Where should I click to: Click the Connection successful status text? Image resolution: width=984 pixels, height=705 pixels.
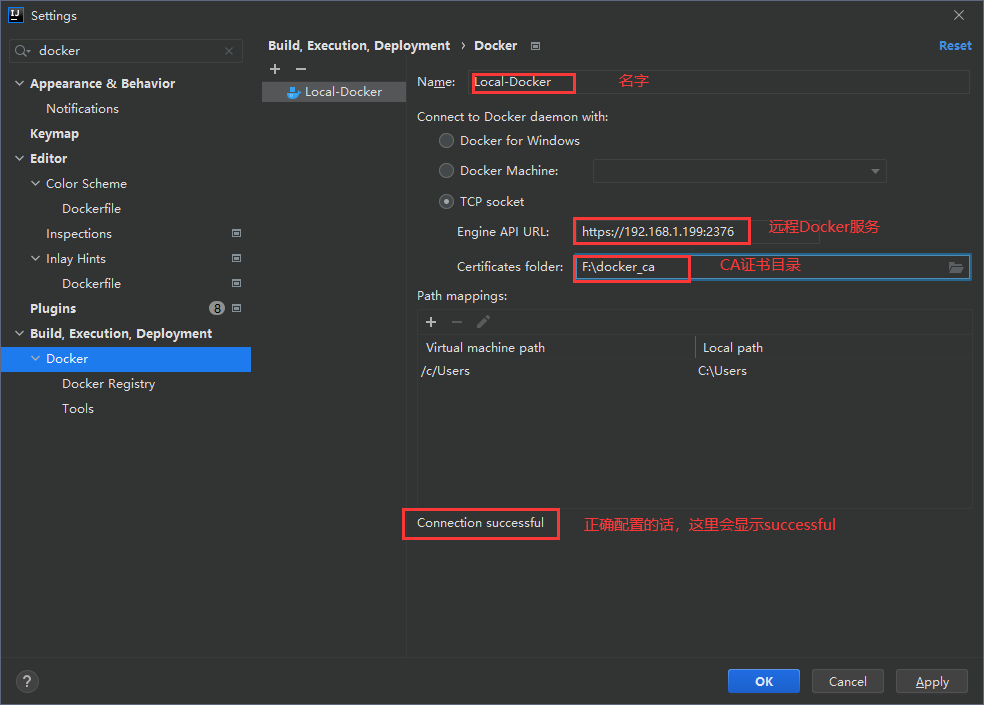pyautogui.click(x=481, y=523)
